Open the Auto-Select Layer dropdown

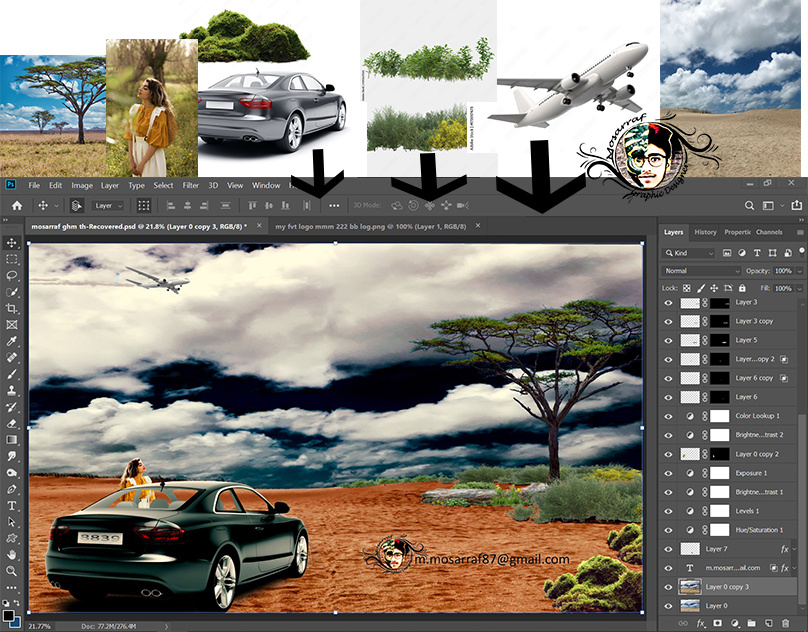point(106,205)
